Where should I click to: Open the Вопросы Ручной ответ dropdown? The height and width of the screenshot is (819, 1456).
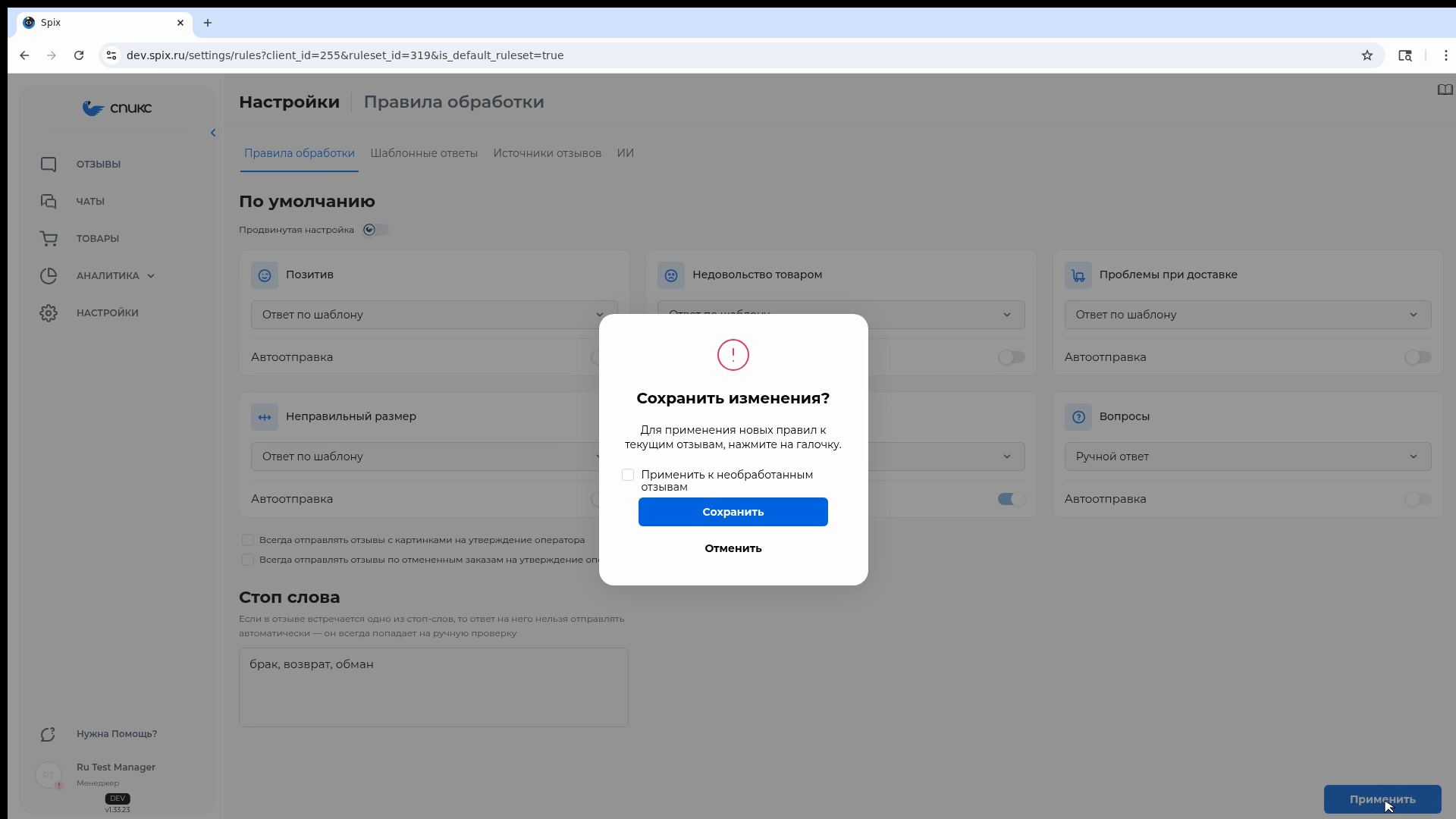click(x=1247, y=457)
